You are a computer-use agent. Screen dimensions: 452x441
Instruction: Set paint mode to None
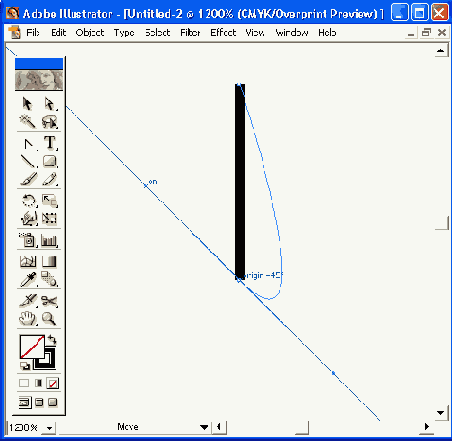coord(52,383)
